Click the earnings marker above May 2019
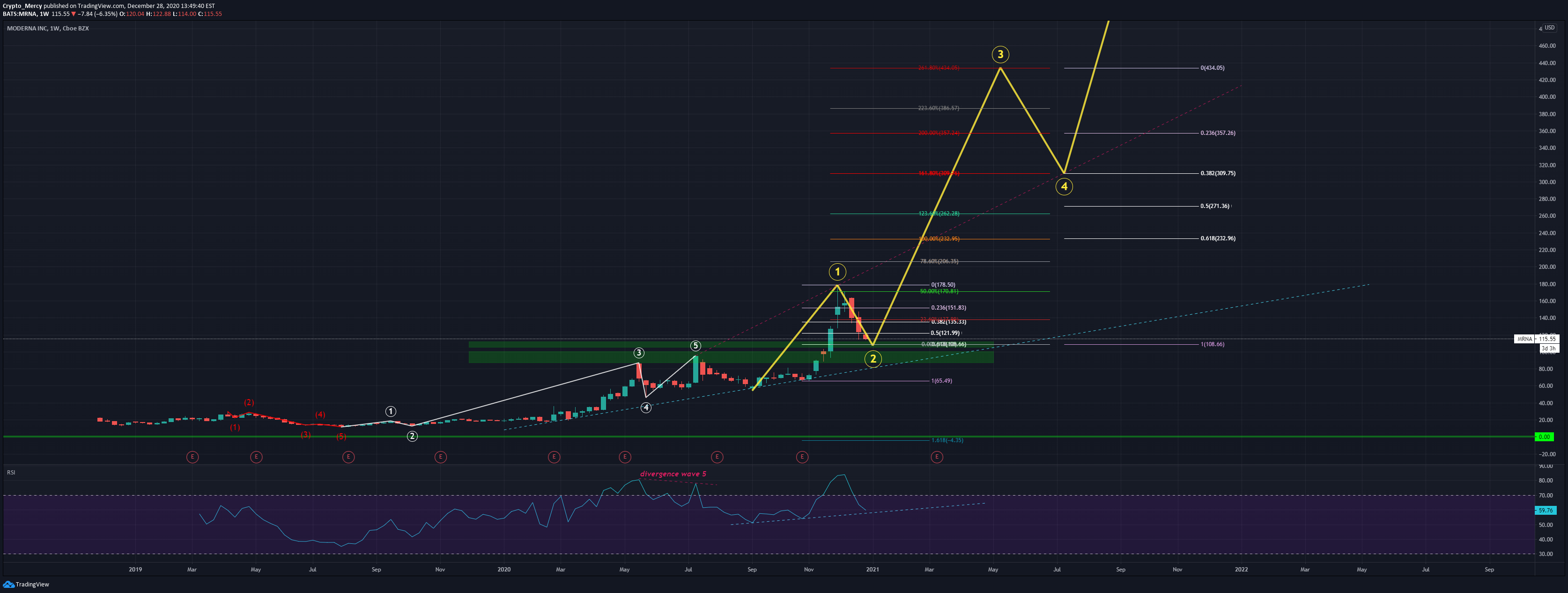Viewport: 1568px width, 593px height. (x=256, y=457)
